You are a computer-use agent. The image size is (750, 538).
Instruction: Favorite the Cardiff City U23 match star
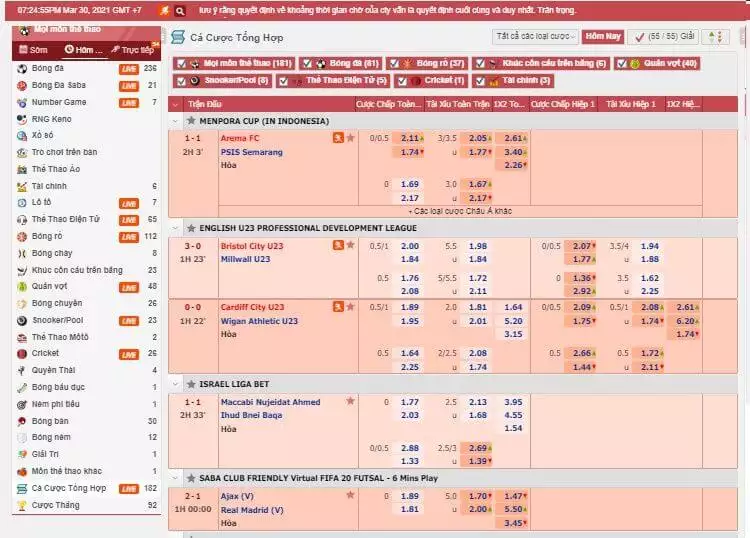[351, 307]
